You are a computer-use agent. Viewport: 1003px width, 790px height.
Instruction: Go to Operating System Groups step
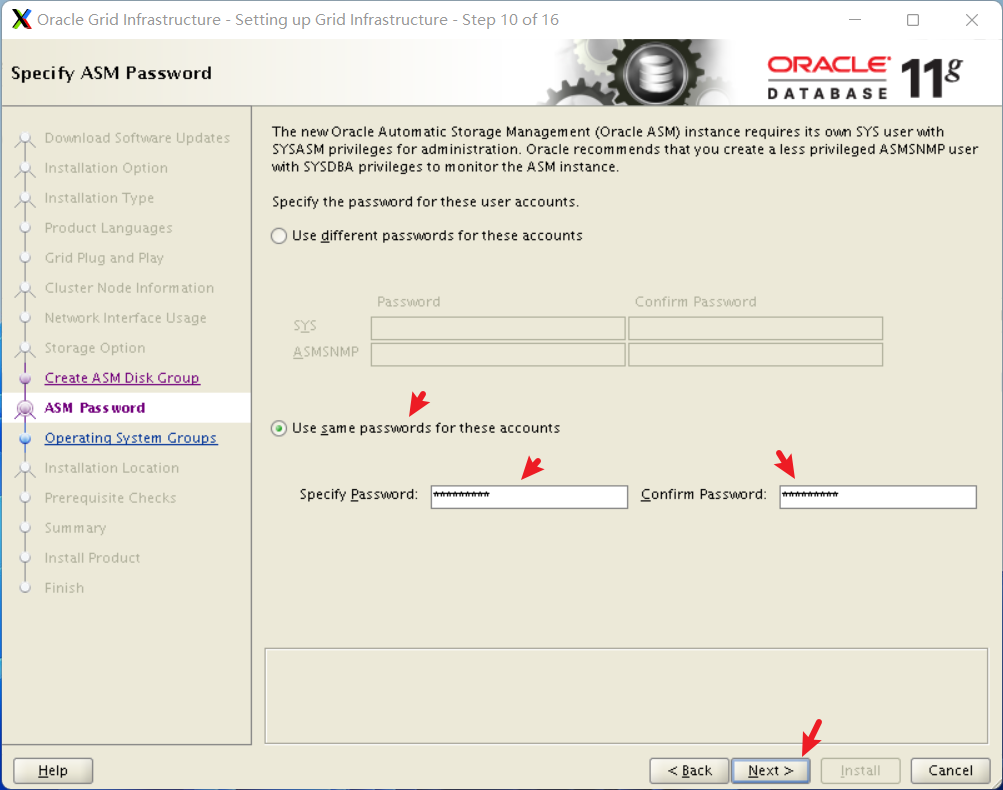(130, 438)
